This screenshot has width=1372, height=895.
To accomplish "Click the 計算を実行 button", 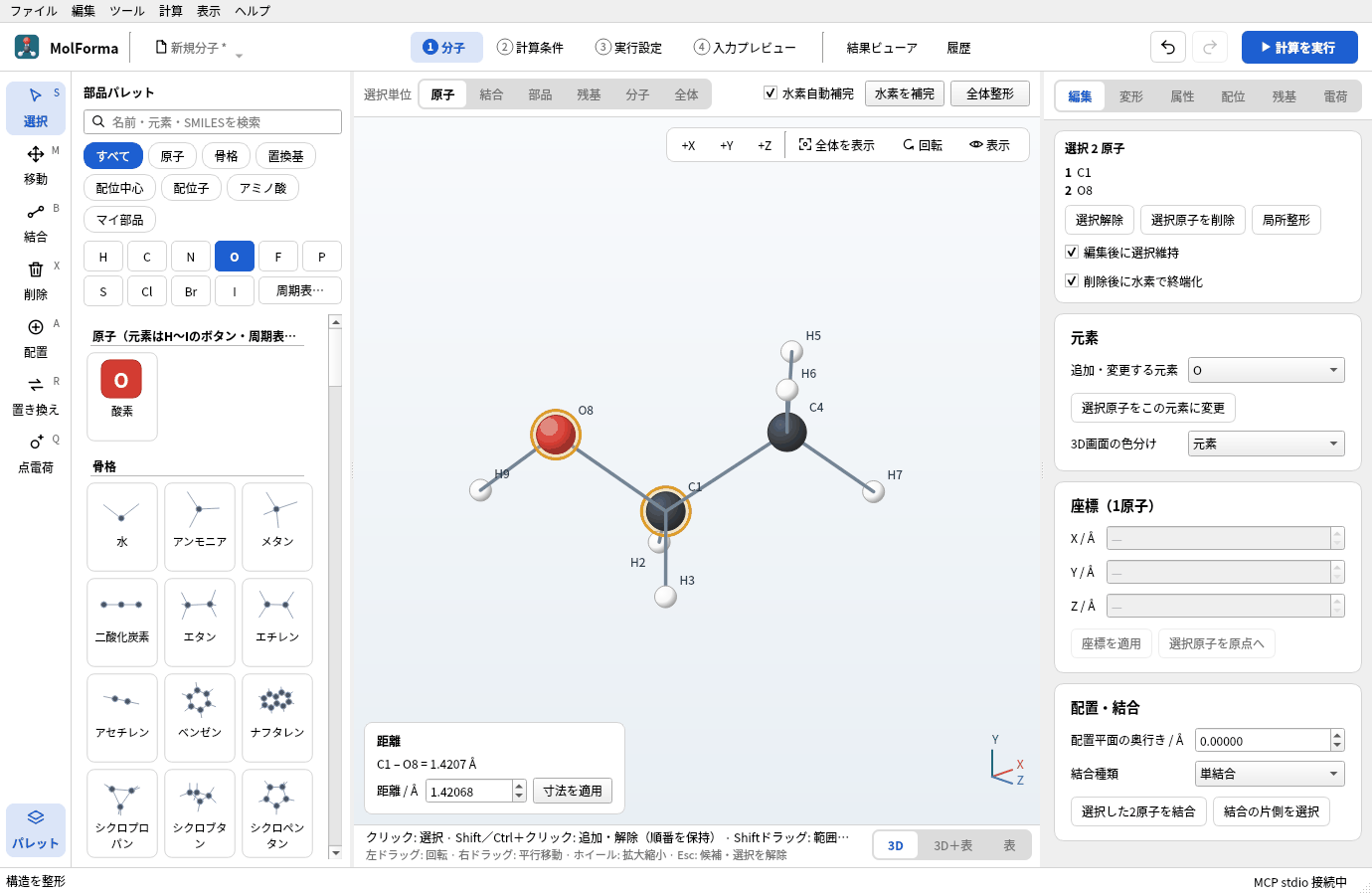I will click(x=1299, y=47).
